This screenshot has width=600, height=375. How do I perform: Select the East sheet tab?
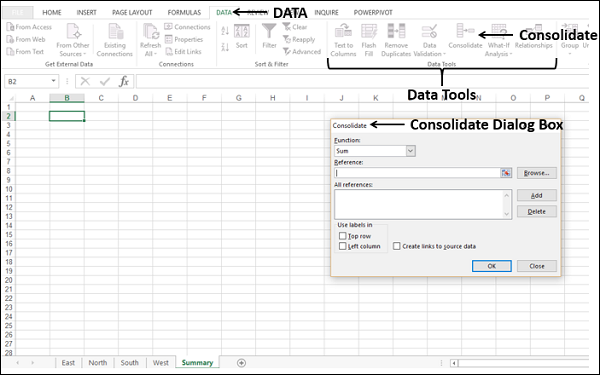tap(68, 363)
